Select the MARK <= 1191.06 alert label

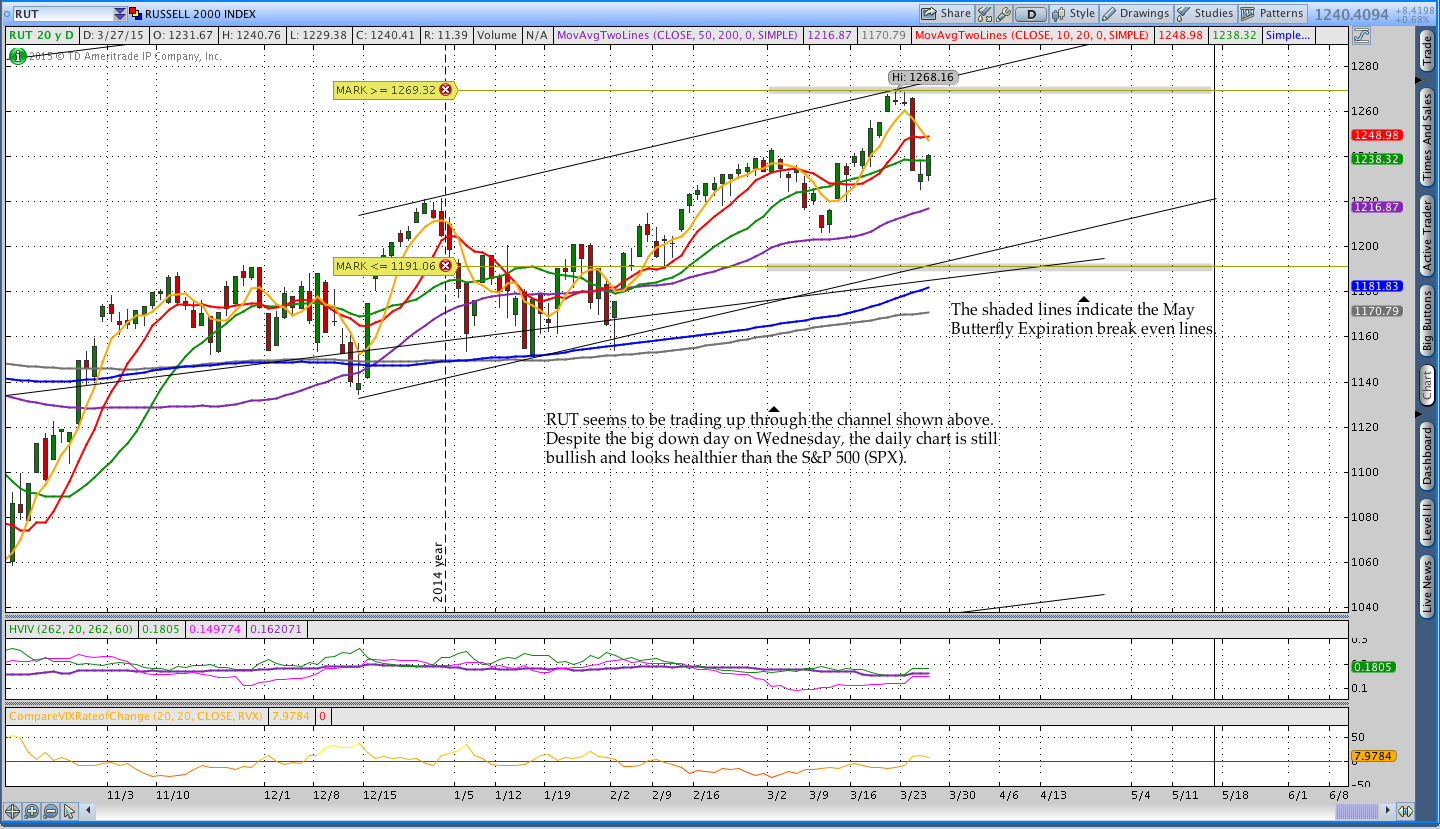(x=386, y=266)
